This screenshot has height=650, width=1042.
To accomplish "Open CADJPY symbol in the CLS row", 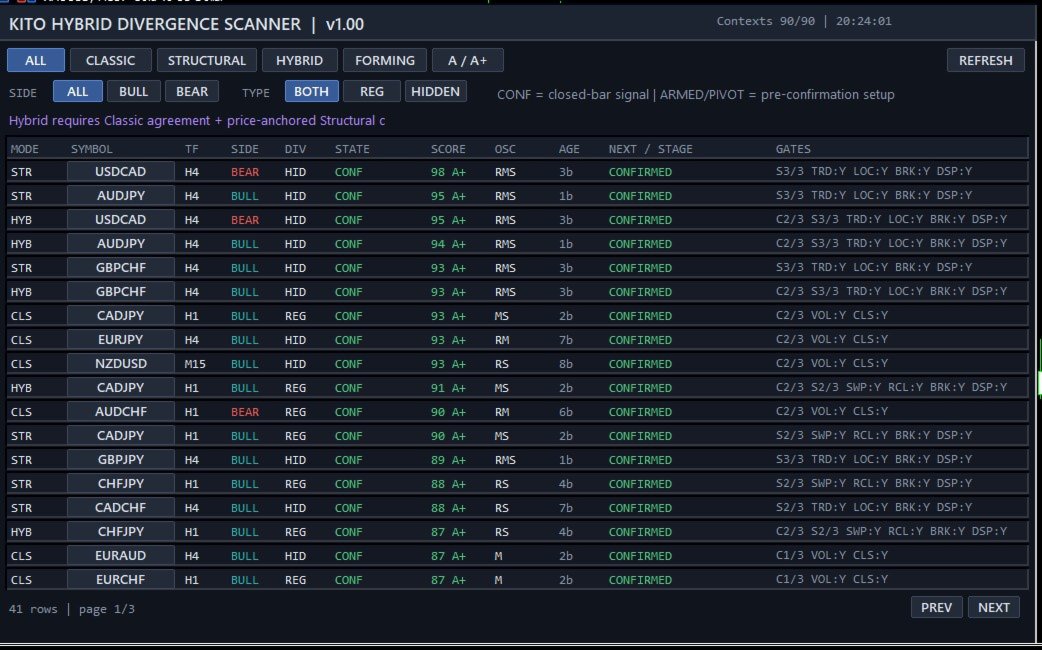I will 120,315.
